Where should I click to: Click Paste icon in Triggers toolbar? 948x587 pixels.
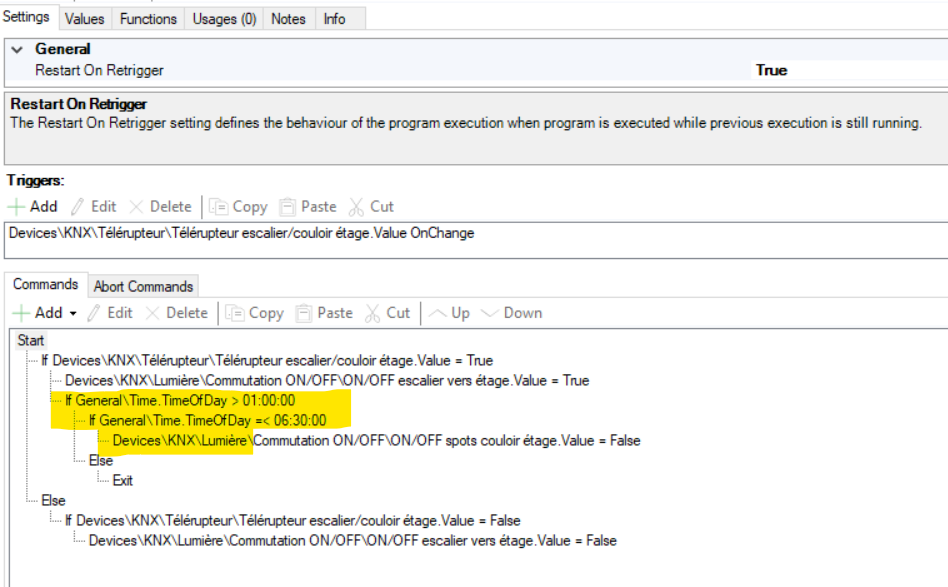[288, 207]
